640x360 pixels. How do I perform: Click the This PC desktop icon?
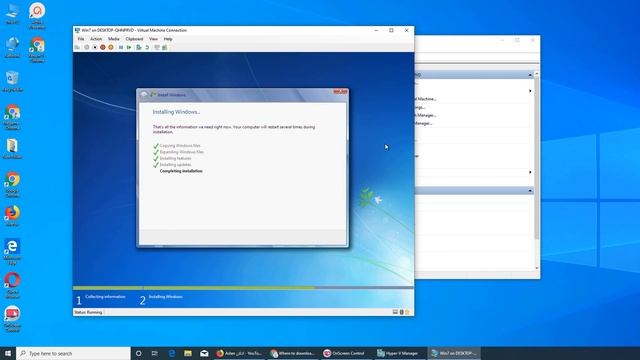pyautogui.click(x=12, y=13)
